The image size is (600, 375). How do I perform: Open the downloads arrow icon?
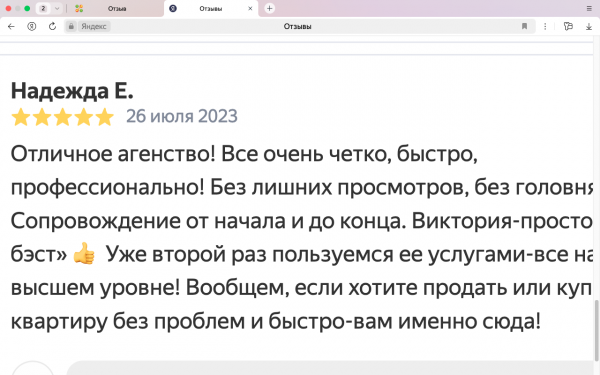tap(589, 26)
